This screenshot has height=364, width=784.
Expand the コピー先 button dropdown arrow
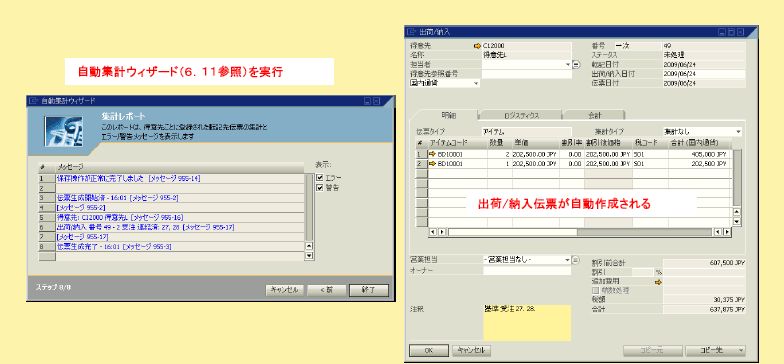click(740, 350)
